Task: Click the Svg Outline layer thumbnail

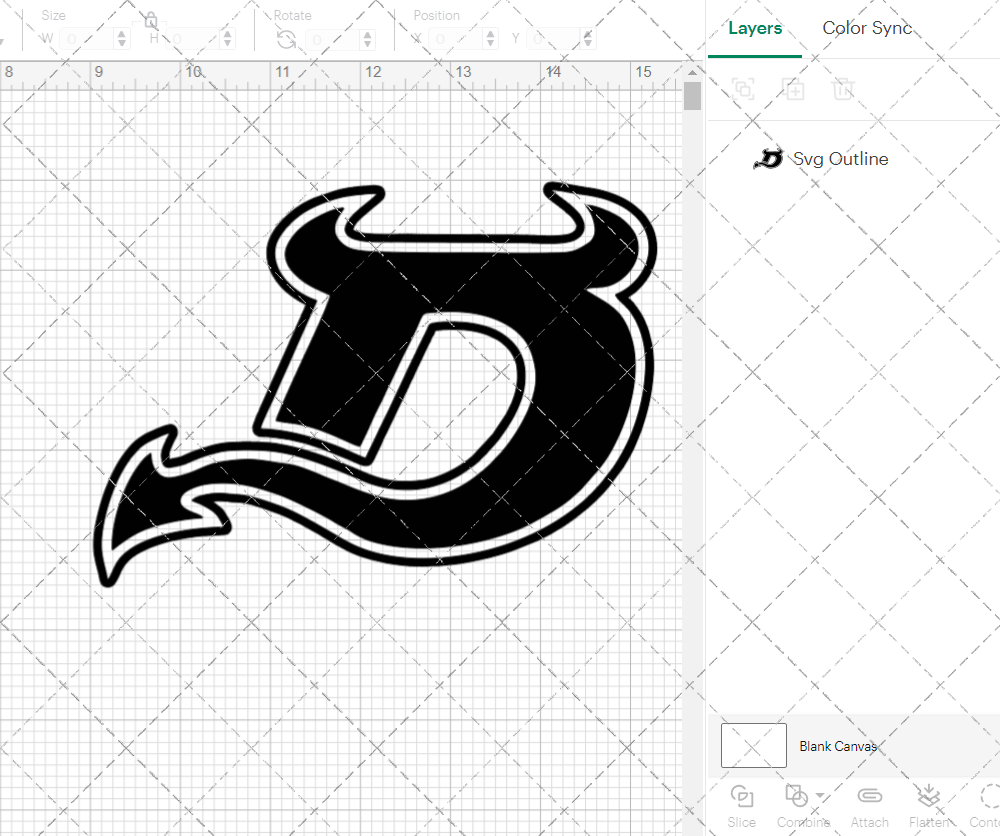Action: coord(768,159)
